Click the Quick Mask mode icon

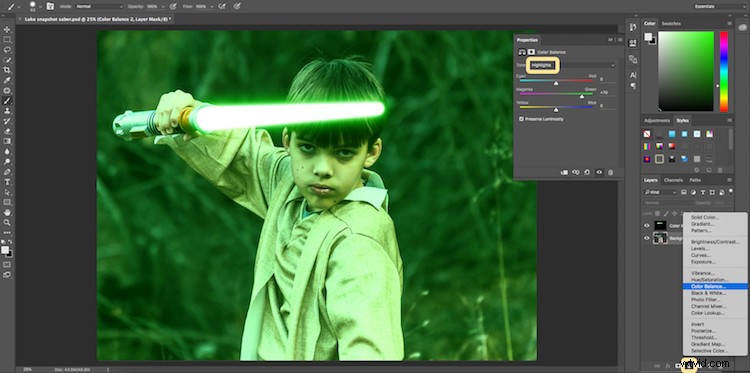tap(7, 264)
